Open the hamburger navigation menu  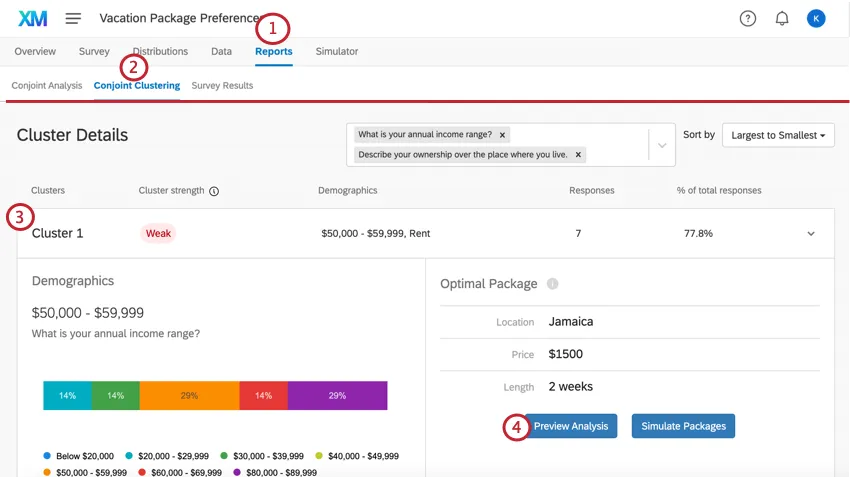73,18
